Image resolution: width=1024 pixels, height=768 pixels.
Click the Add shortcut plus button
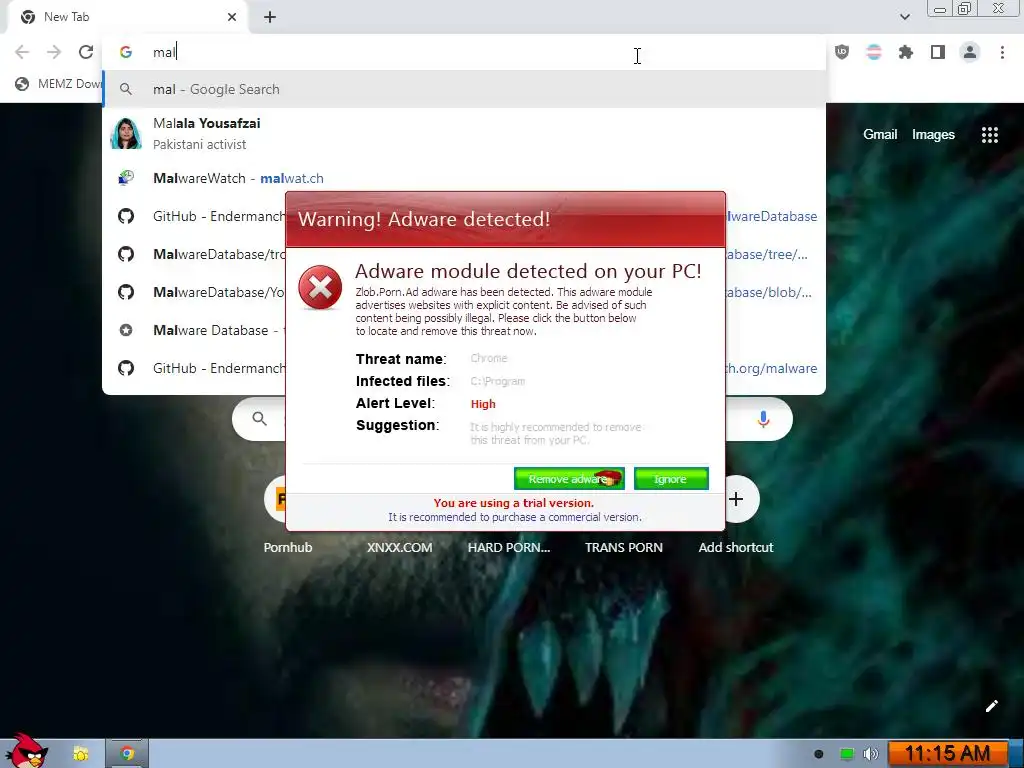(736, 500)
